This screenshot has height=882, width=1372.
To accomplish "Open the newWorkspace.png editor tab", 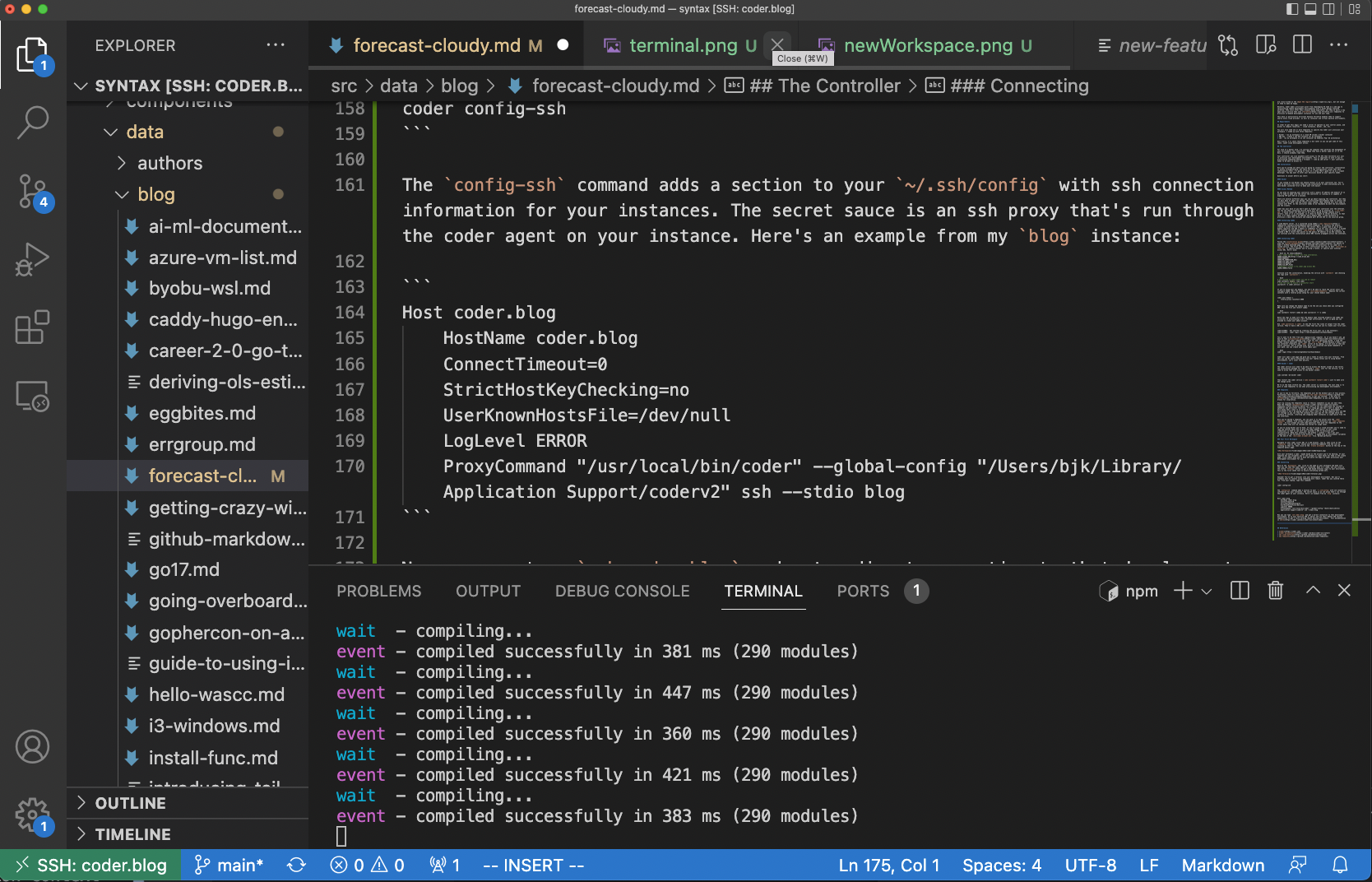I will pos(928,46).
